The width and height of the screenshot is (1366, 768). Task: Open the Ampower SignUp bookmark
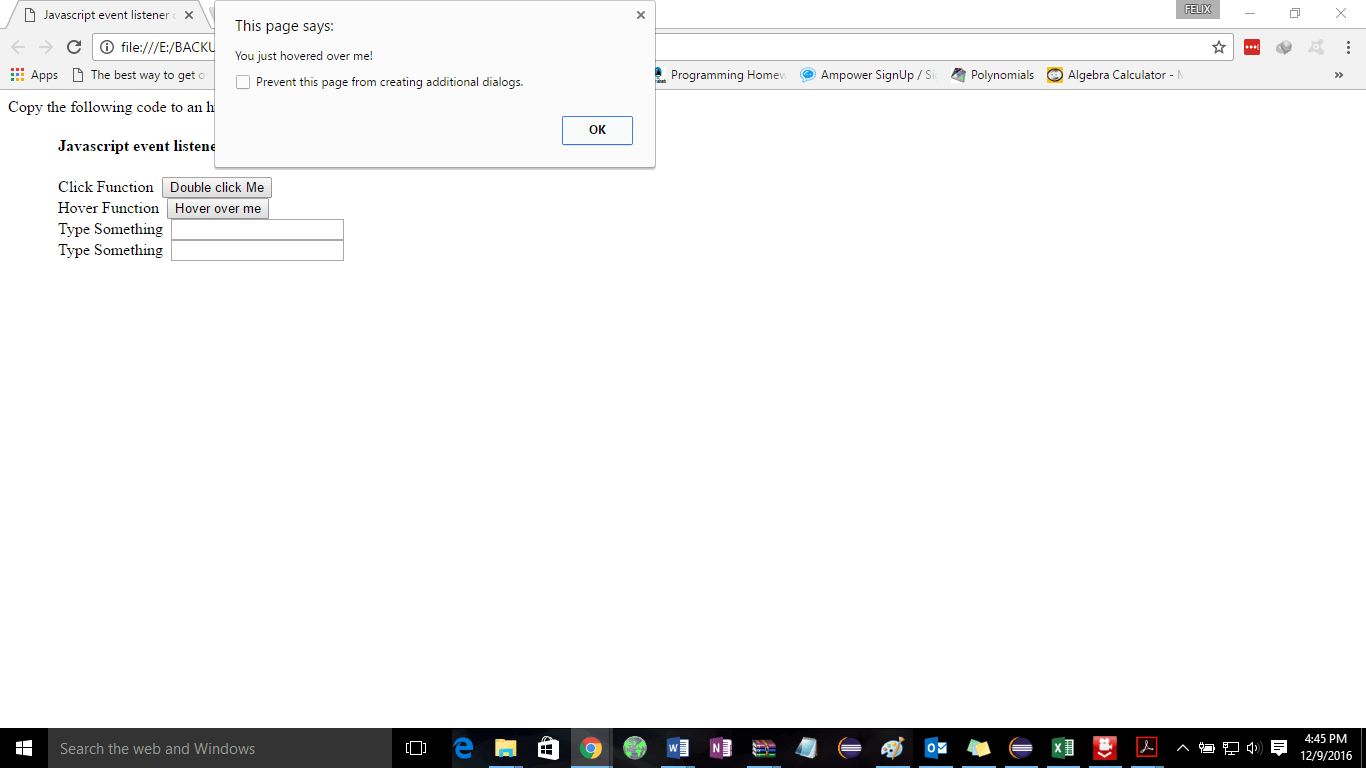click(868, 75)
